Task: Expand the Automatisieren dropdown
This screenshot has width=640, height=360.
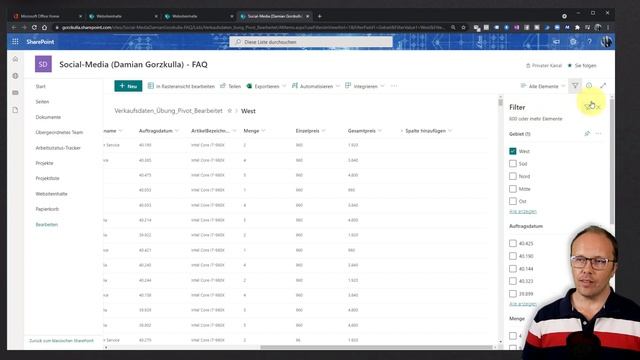Action: (x=338, y=86)
